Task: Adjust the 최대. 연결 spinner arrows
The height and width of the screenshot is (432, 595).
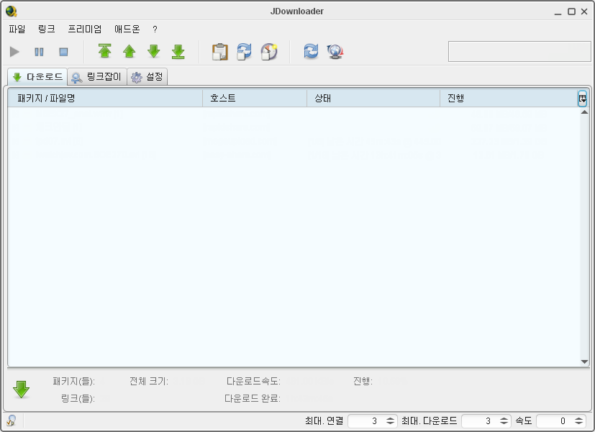Action: pos(390,421)
